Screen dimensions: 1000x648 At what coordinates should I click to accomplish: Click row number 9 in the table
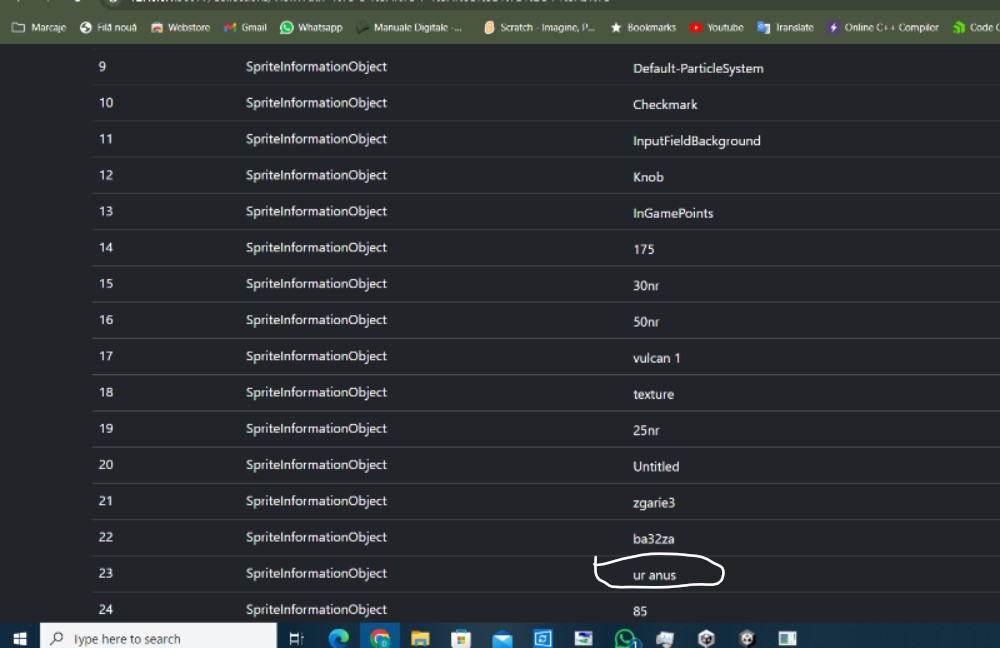click(102, 66)
